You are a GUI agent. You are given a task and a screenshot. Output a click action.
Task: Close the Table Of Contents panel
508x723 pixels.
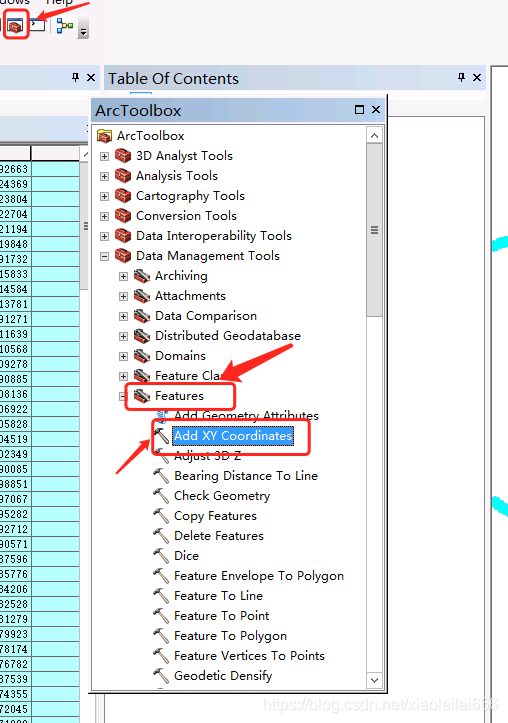click(477, 77)
